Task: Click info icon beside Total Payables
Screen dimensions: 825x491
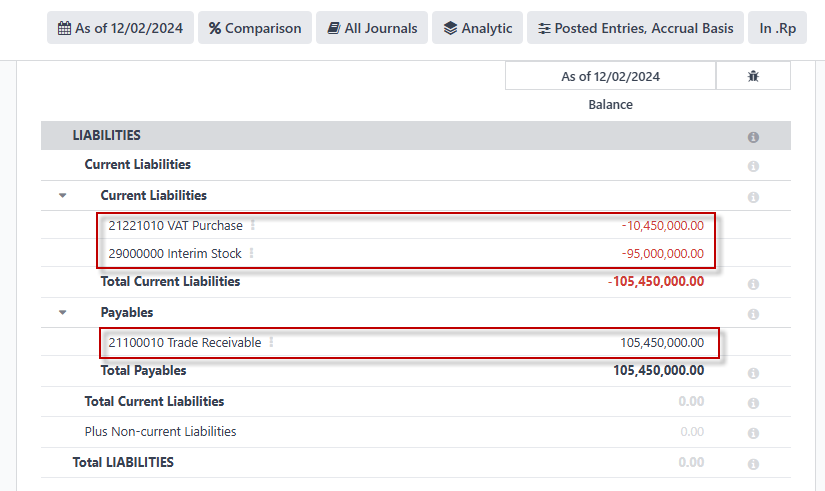Action: (753, 373)
